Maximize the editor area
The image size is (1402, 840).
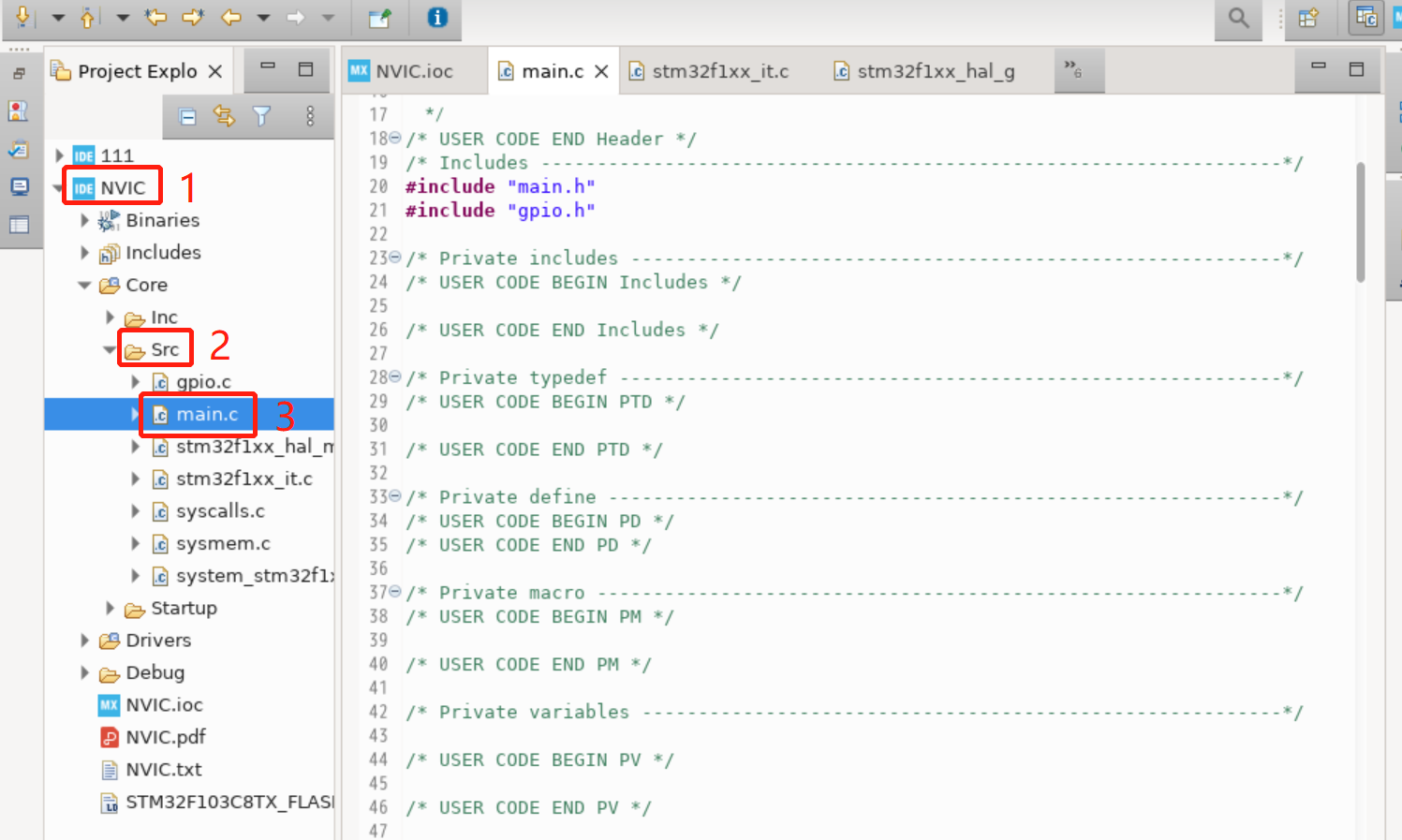click(1356, 68)
